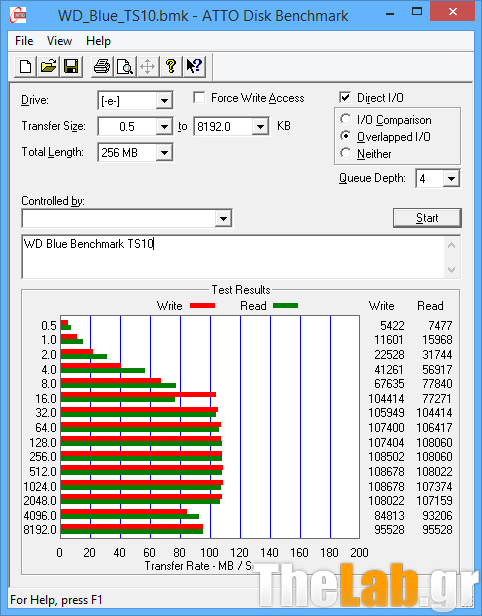The image size is (482, 616).
Task: Close the ATTO Disk Benchmark window
Action: [x=453, y=11]
